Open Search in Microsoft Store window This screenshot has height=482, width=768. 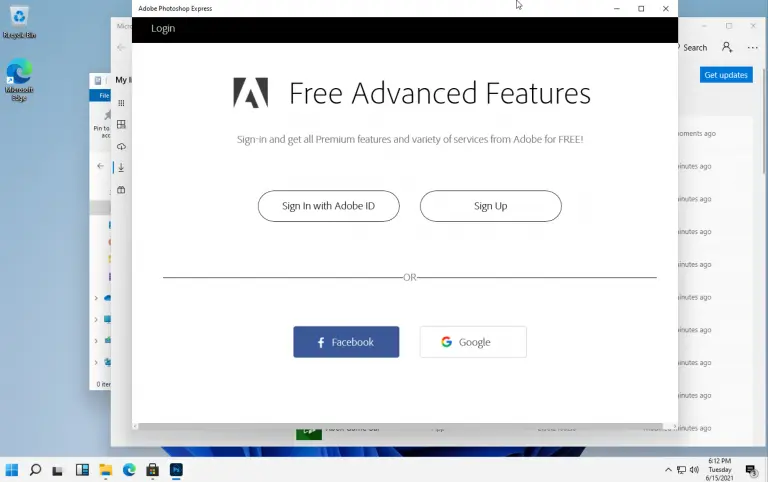tap(694, 48)
